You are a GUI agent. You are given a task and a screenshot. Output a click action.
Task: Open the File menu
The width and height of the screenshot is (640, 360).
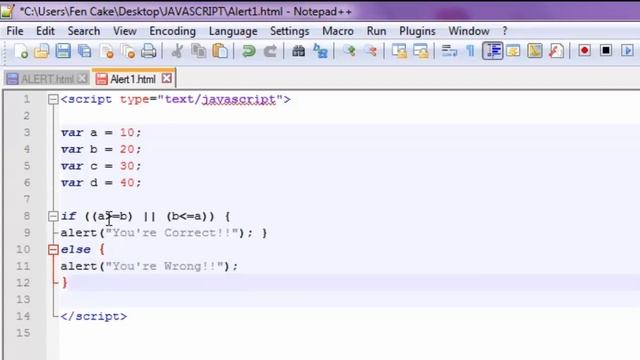tap(15, 31)
